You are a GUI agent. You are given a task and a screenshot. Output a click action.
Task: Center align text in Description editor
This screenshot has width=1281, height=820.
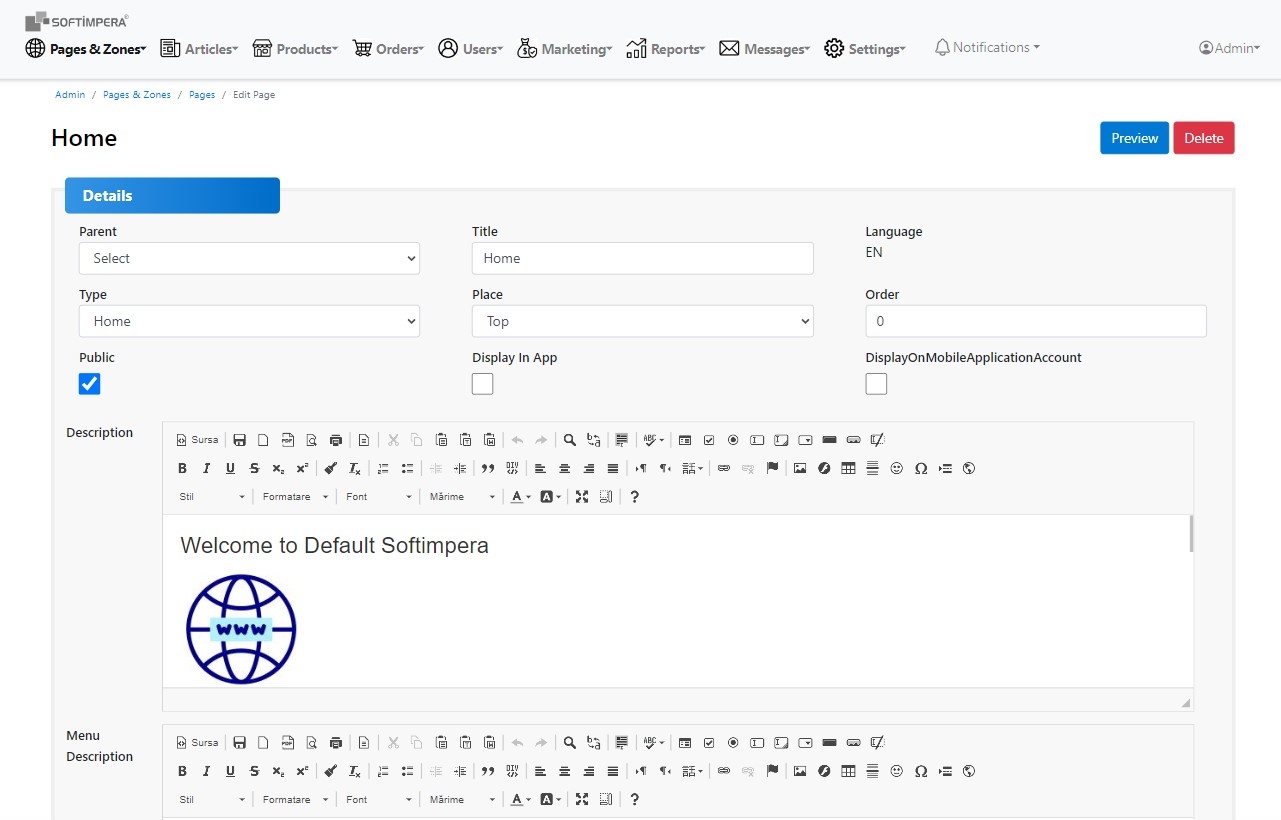tap(565, 468)
